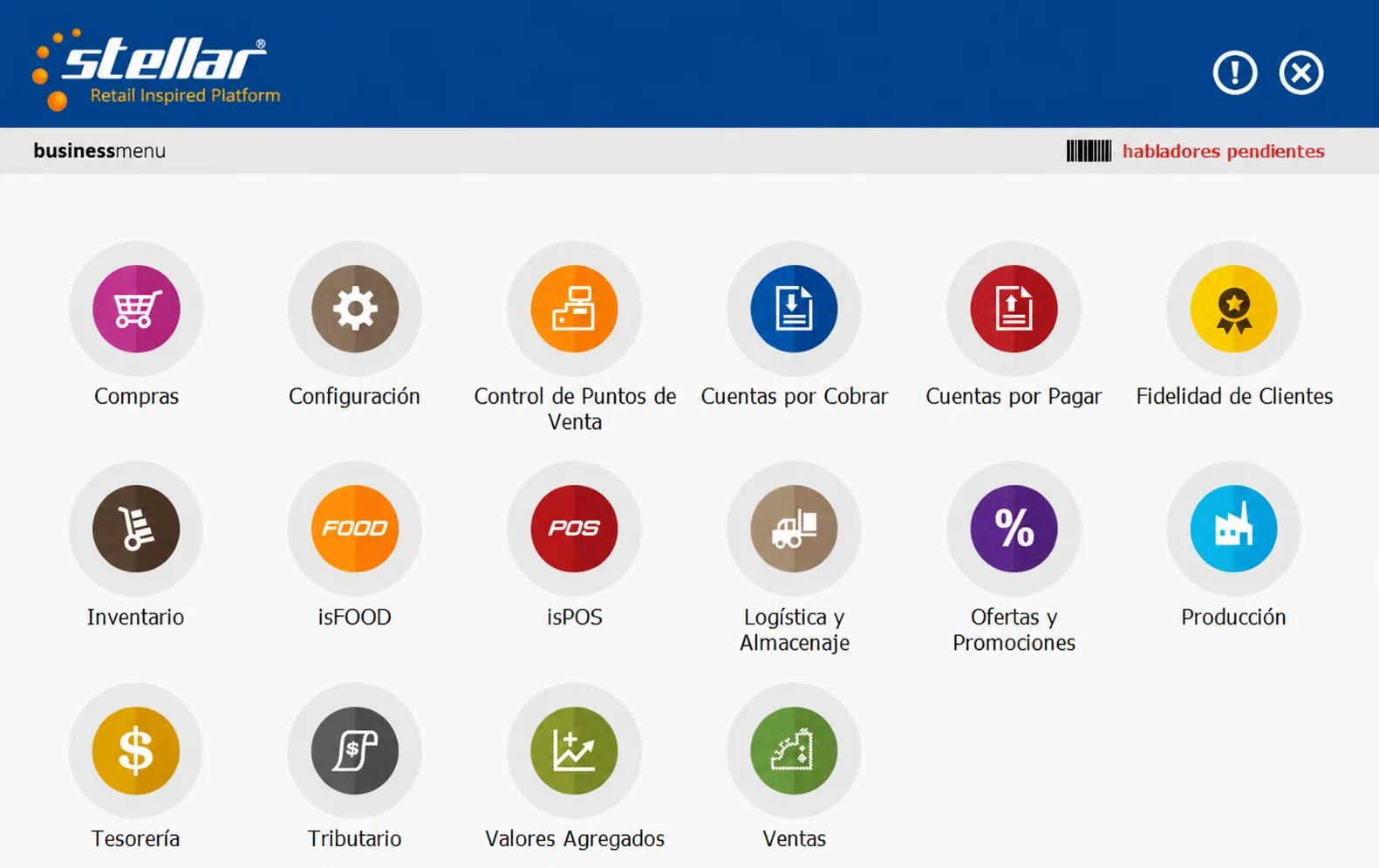Open the Ventas green icon
Viewport: 1379px width, 868px height.
(x=794, y=750)
